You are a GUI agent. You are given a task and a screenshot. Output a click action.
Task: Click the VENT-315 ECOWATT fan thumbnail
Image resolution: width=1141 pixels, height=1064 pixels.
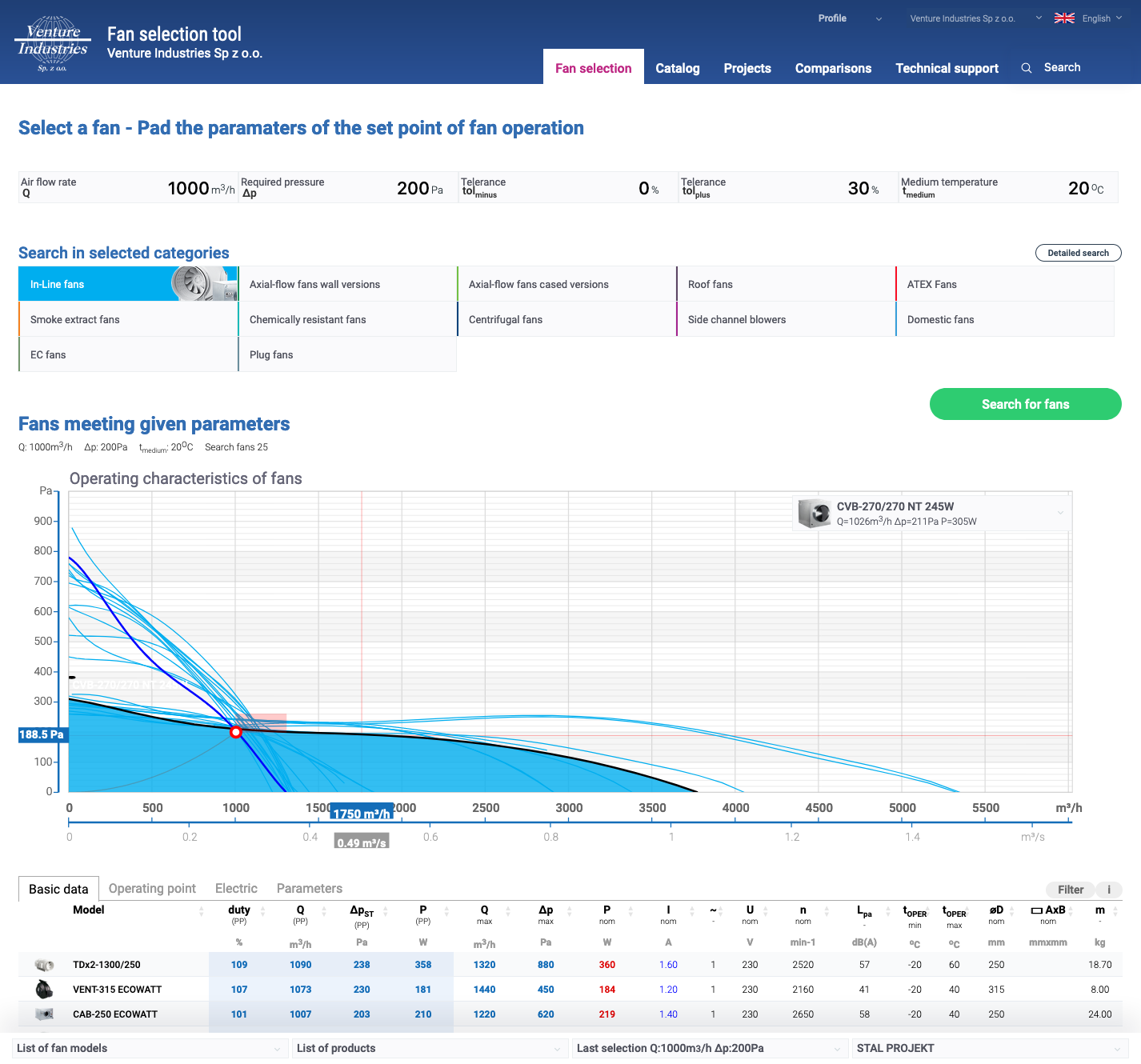tap(45, 990)
